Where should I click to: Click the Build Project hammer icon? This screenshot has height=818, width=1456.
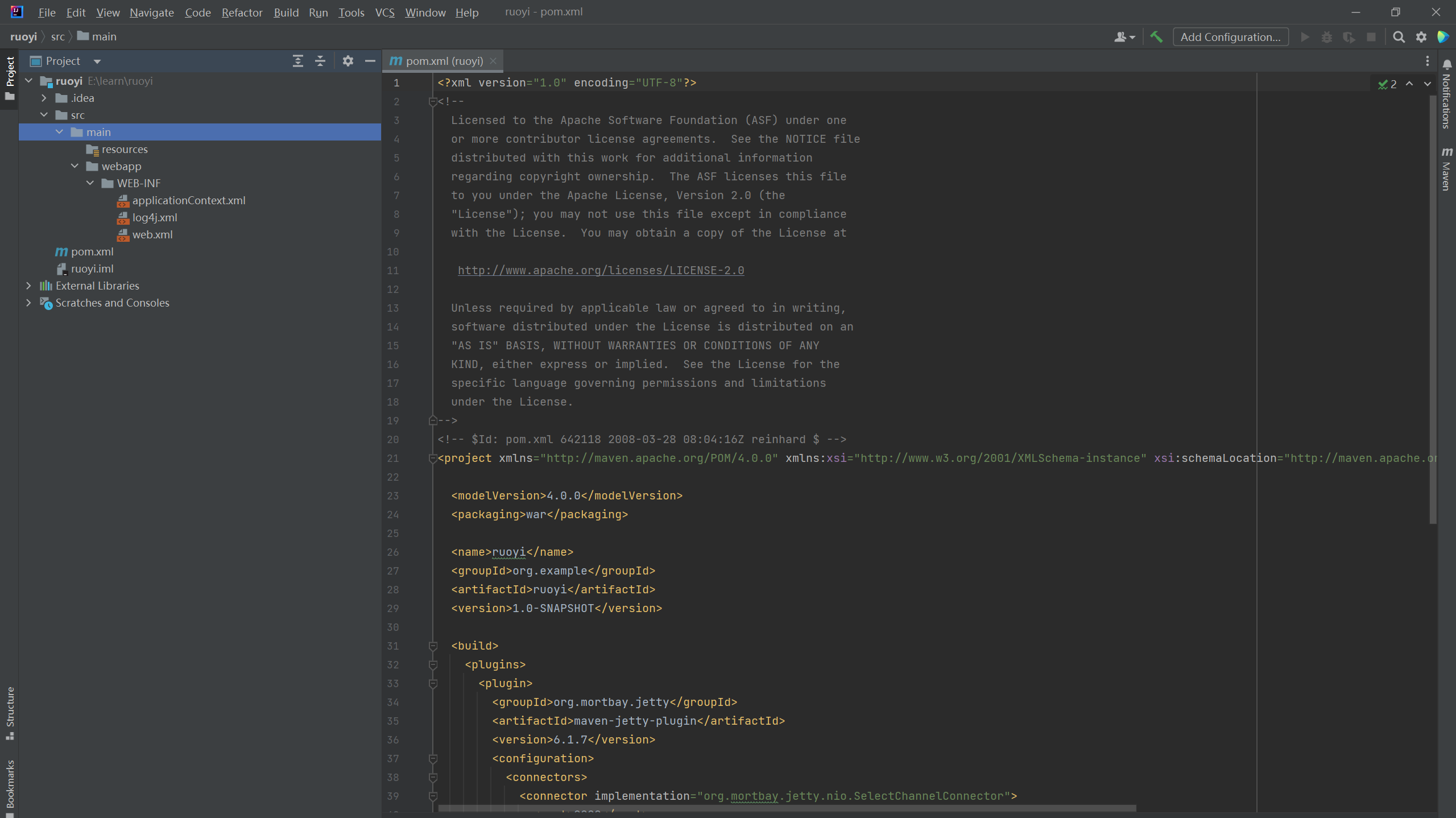[1156, 37]
